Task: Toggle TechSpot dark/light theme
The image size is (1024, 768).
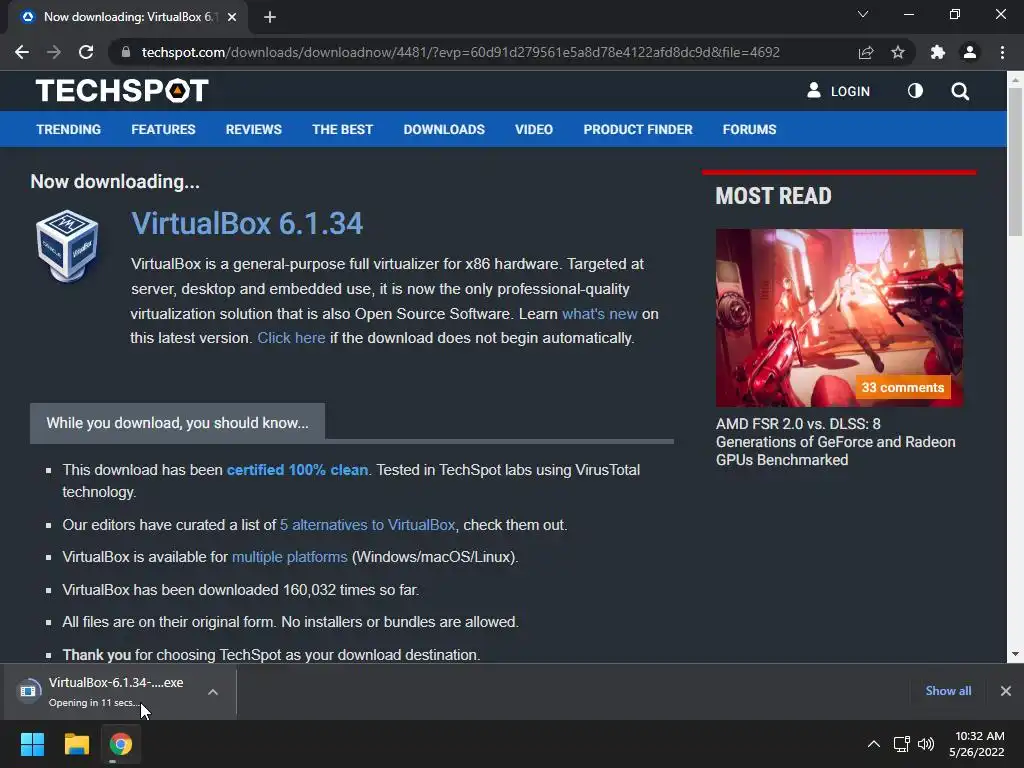Action: click(x=916, y=91)
